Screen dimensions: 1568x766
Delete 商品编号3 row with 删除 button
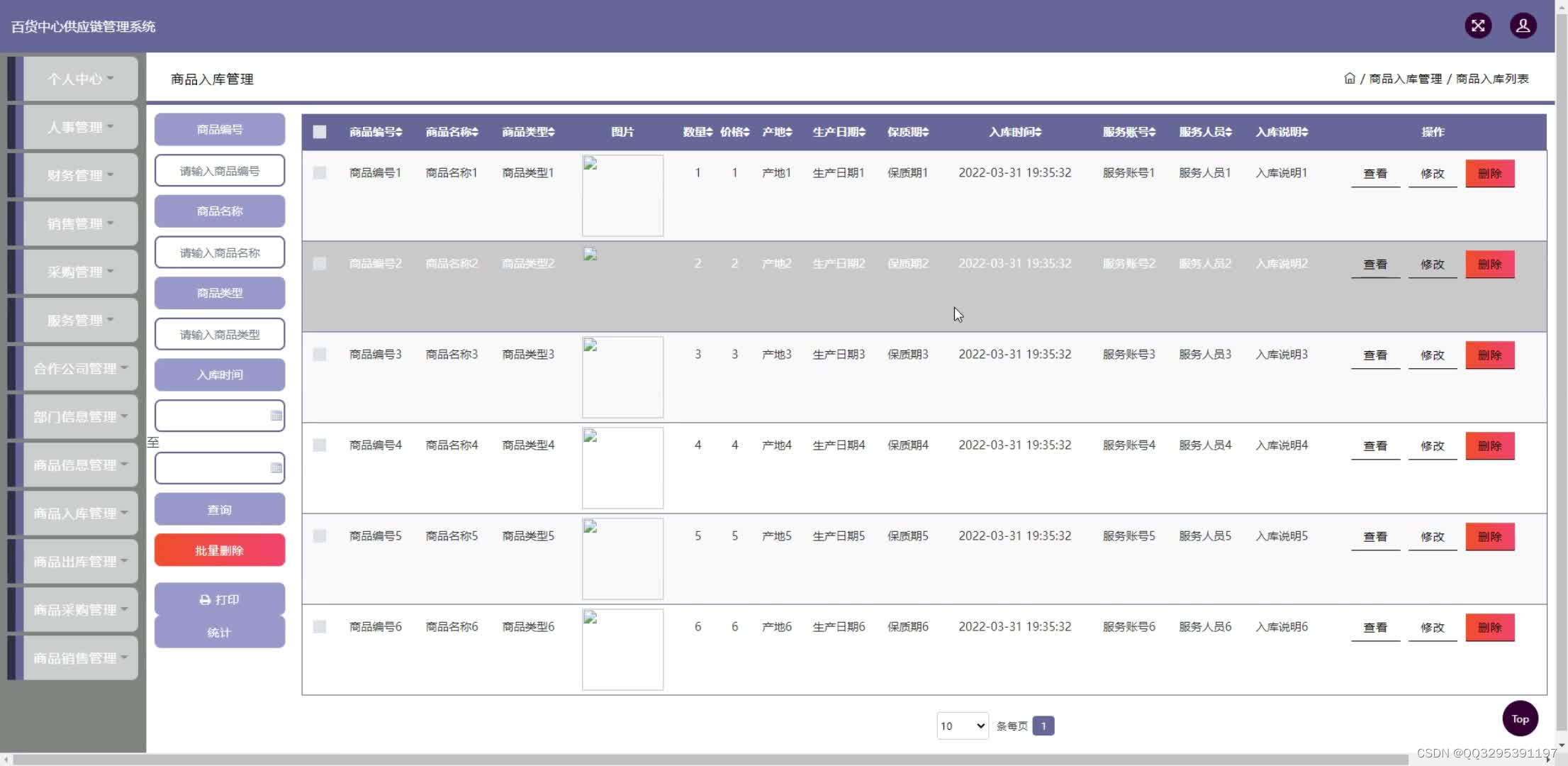coord(1490,355)
